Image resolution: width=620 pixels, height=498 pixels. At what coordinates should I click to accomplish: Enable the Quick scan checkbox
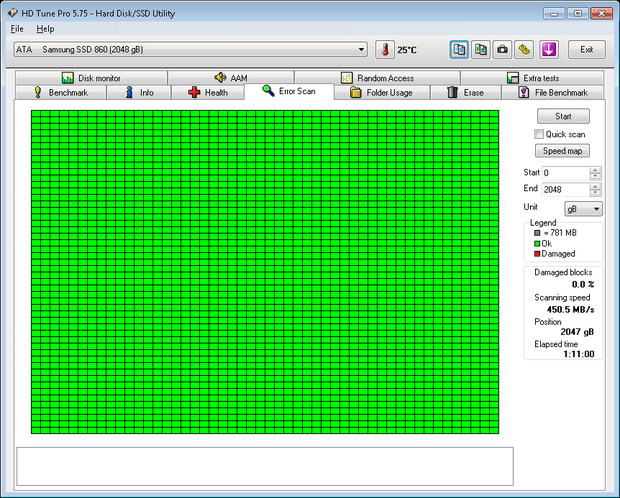pos(539,134)
